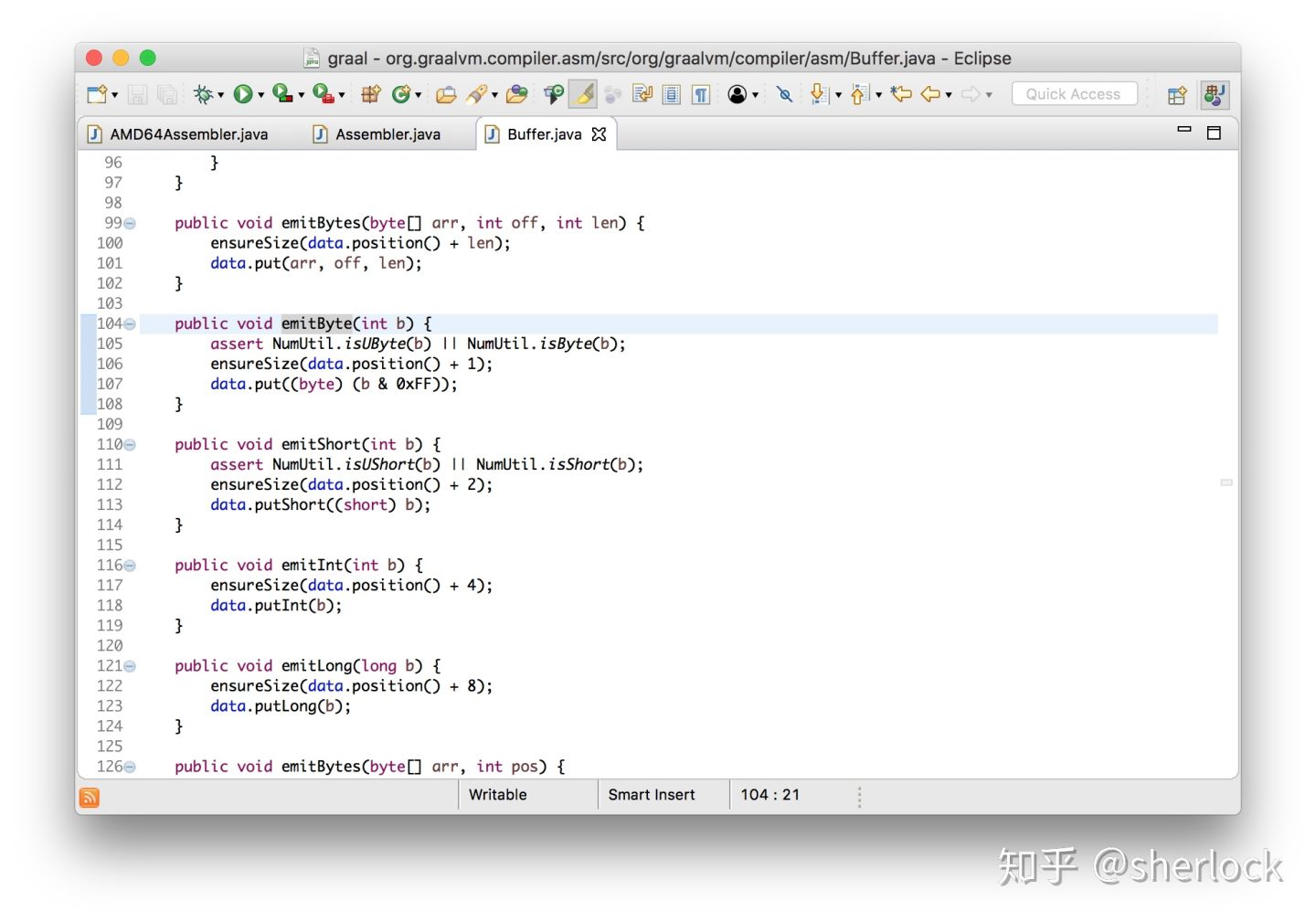Toggle Word Wrap in the toolbar

click(x=642, y=94)
